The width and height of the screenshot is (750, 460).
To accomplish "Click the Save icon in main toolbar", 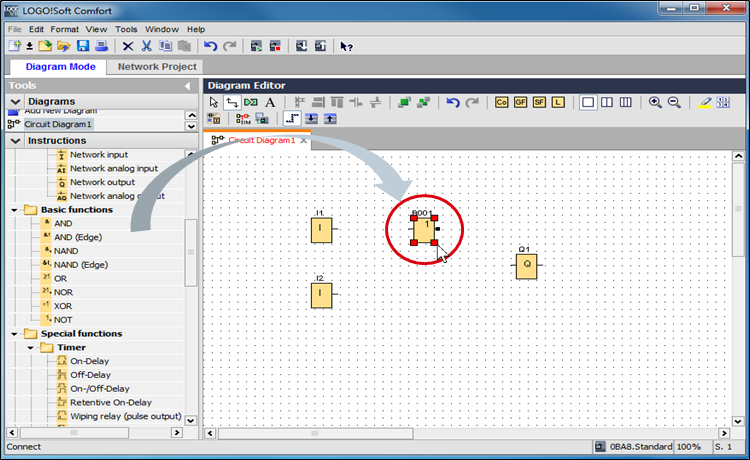I will point(82,46).
